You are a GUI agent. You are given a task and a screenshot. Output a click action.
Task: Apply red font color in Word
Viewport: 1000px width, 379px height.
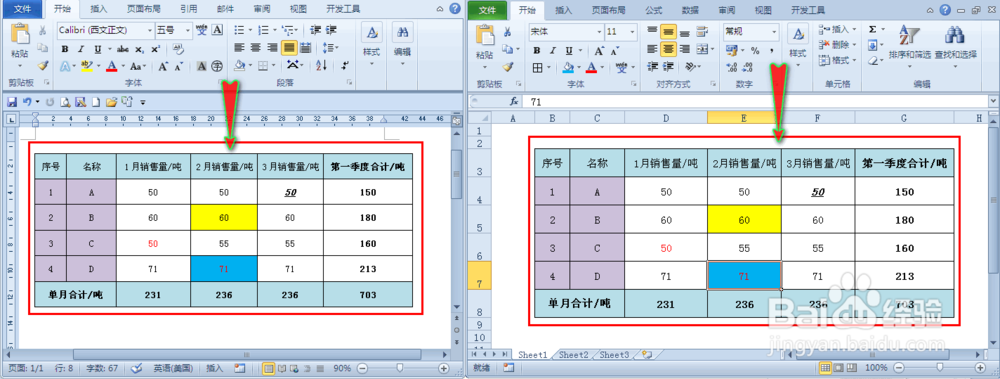click(112, 66)
